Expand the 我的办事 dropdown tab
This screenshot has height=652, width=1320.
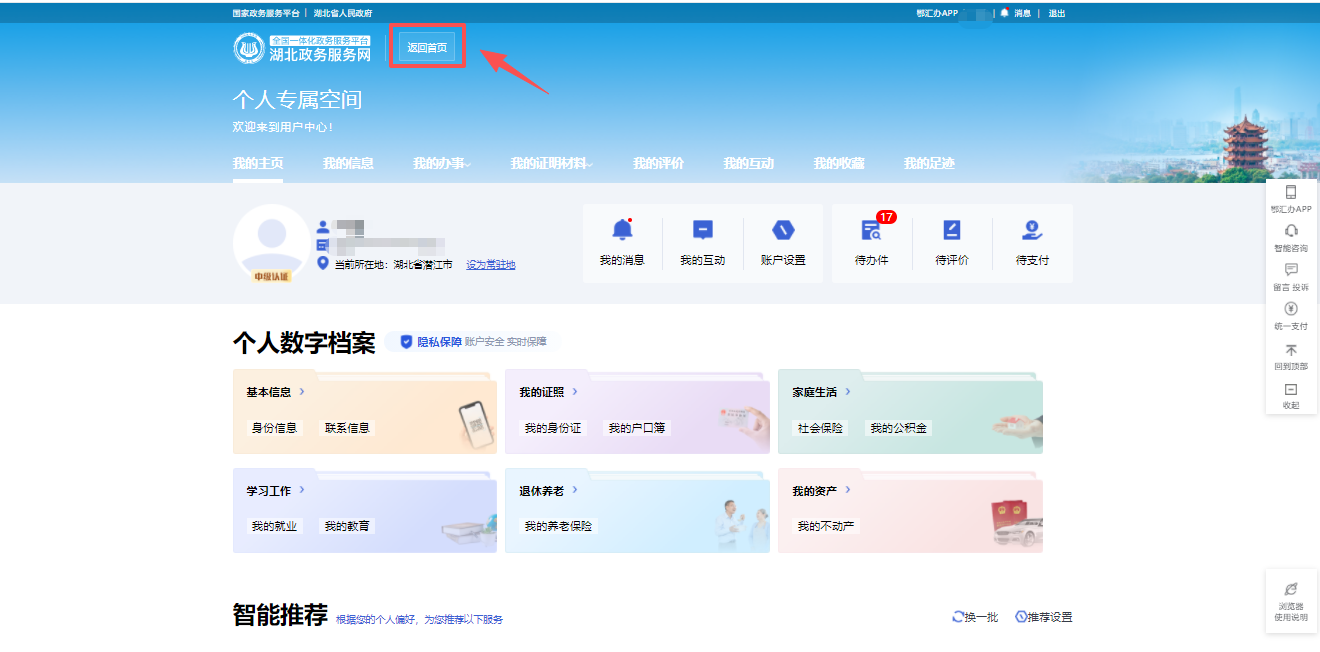442,163
